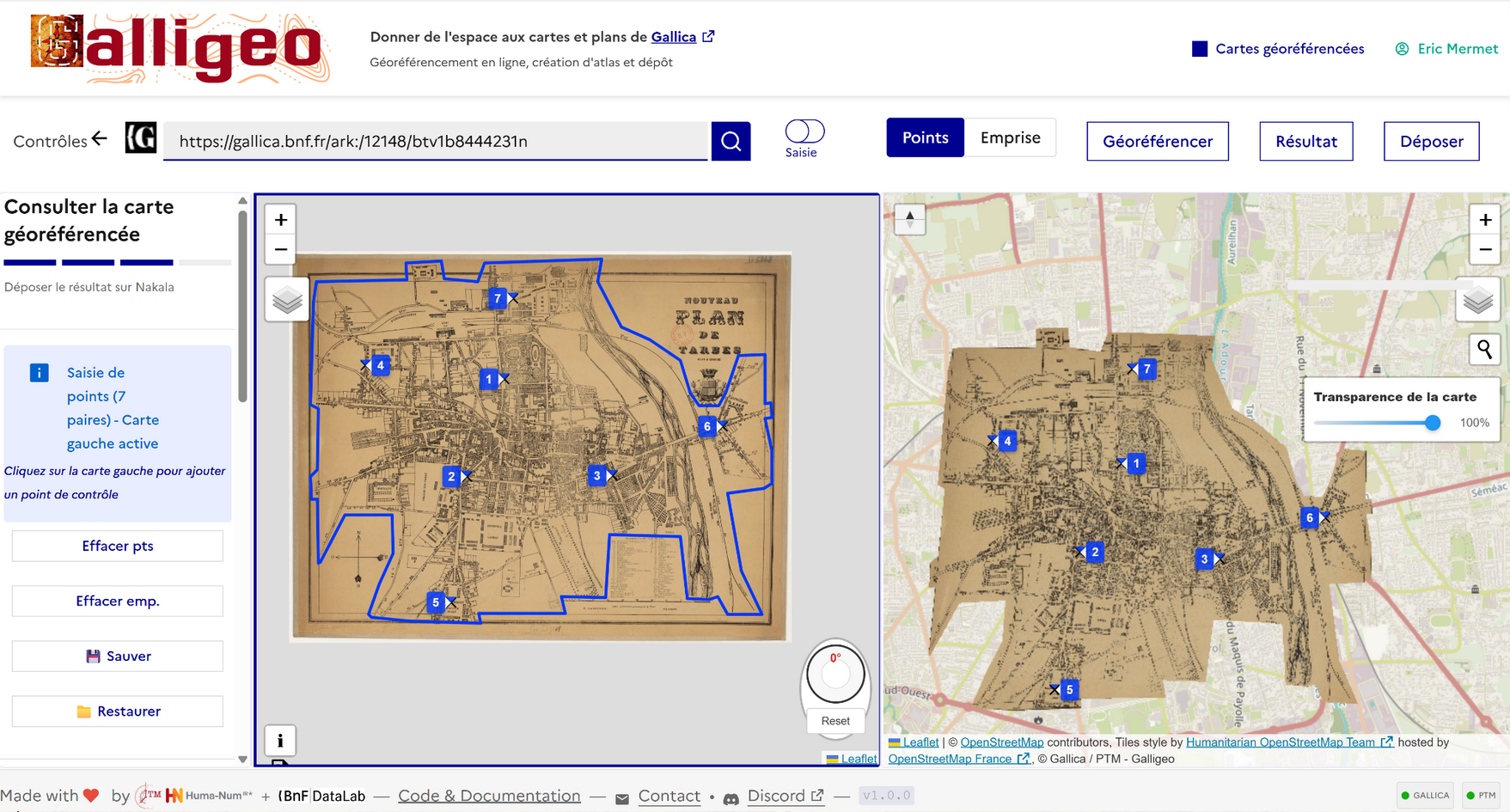This screenshot has width=1510, height=812.
Task: Click the Sauver button
Action: pos(118,656)
